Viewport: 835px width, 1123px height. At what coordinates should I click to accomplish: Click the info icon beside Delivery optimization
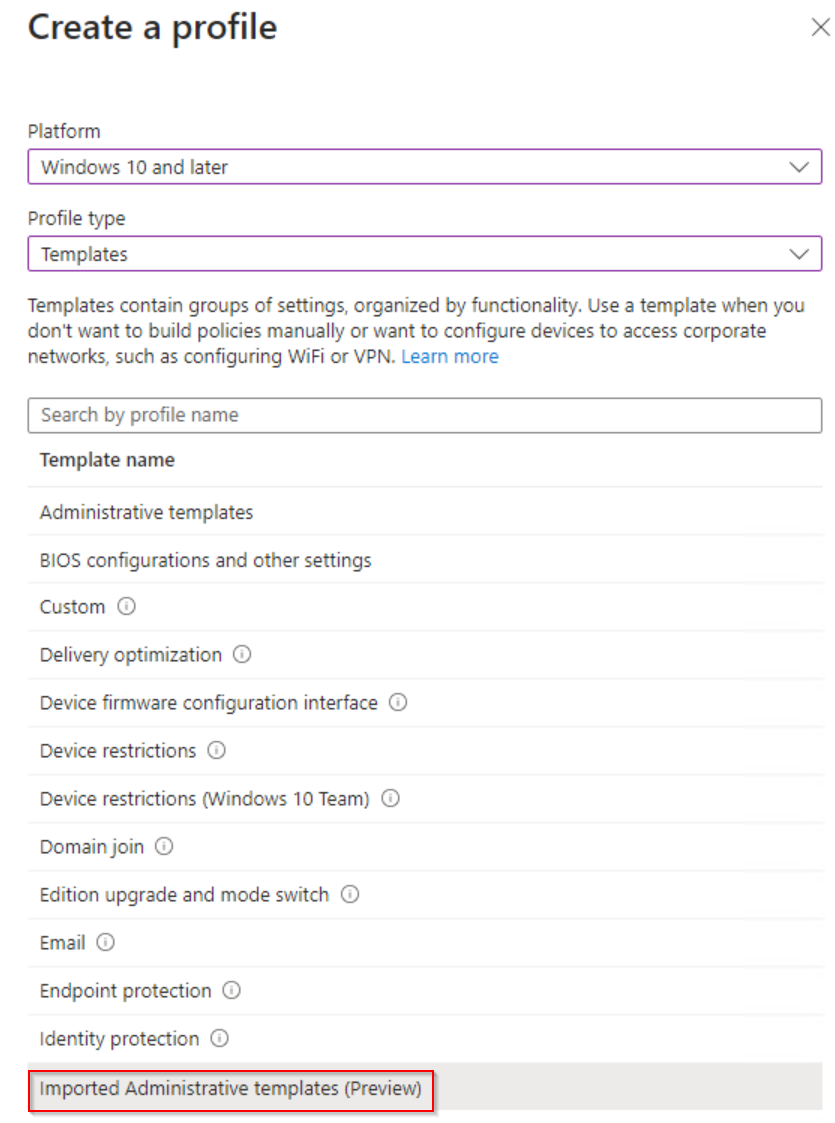pos(242,655)
